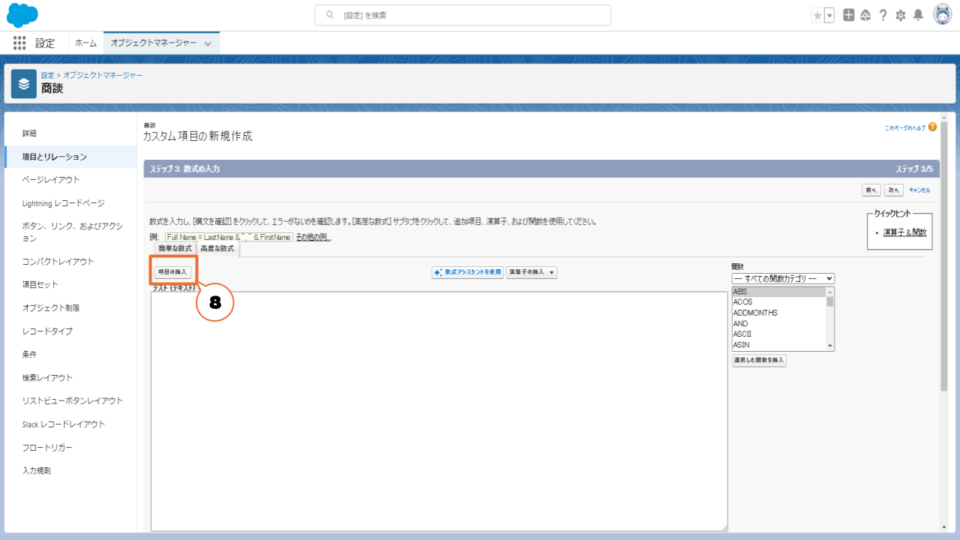The image size is (960, 540).
Task: Select AND in the function list
Action: pyautogui.click(x=779, y=323)
